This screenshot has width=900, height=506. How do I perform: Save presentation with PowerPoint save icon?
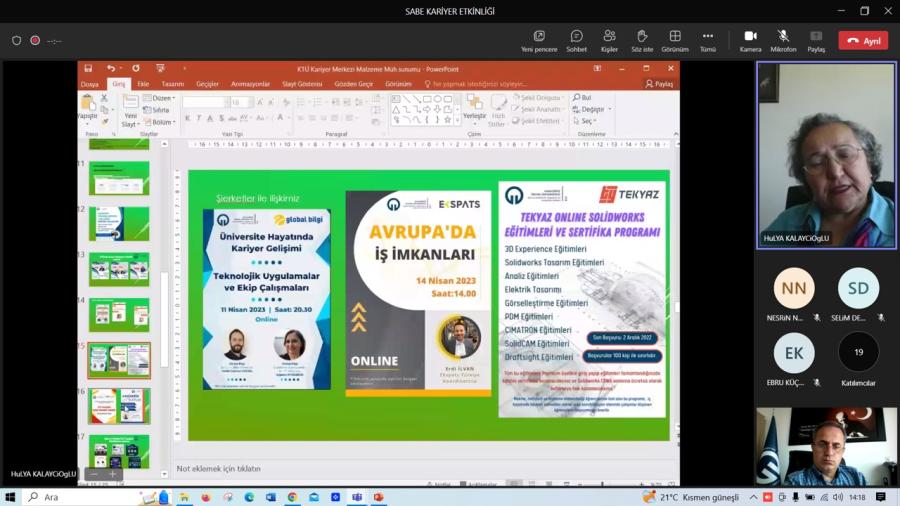pos(88,68)
